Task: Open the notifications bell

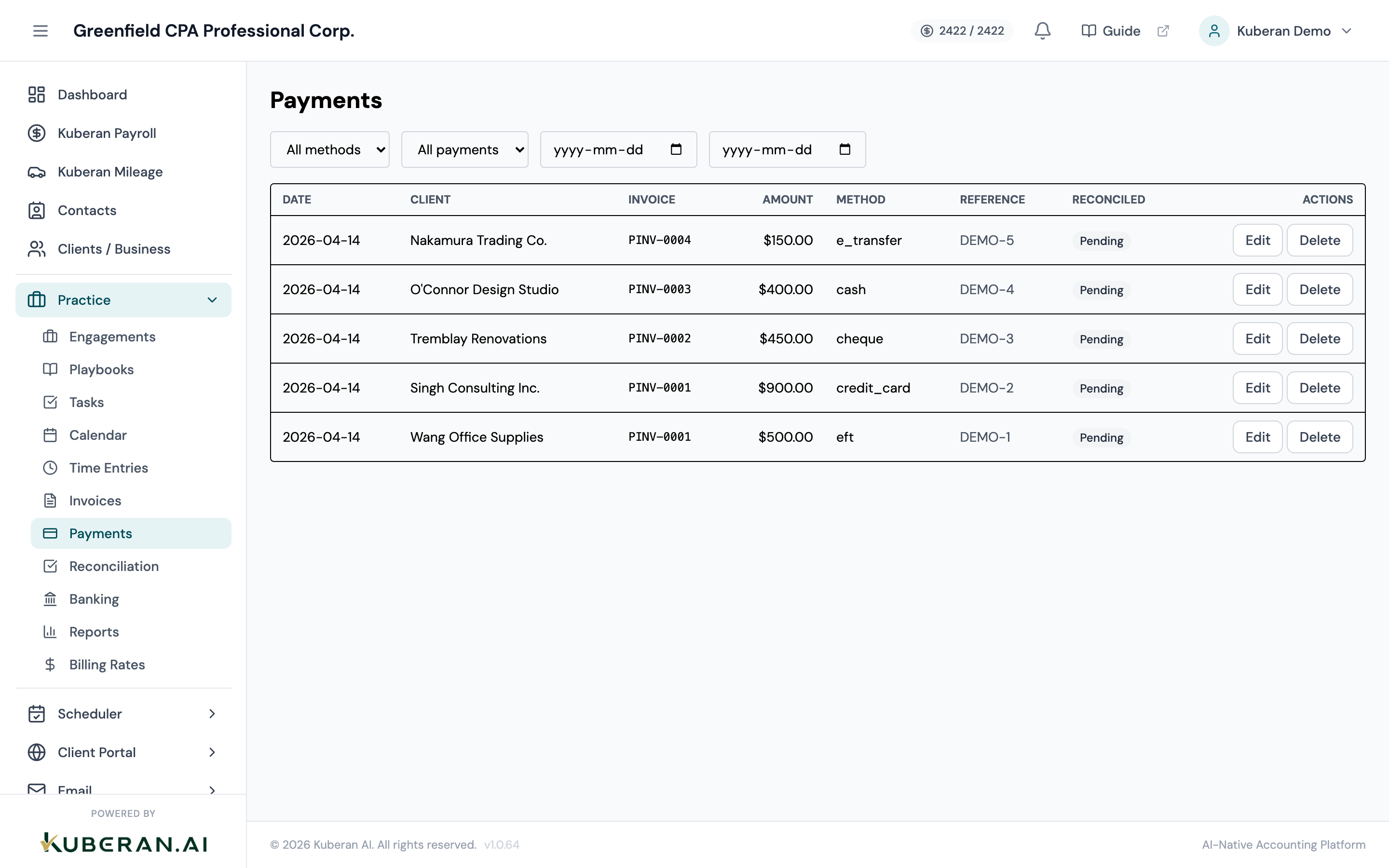Action: tap(1042, 30)
